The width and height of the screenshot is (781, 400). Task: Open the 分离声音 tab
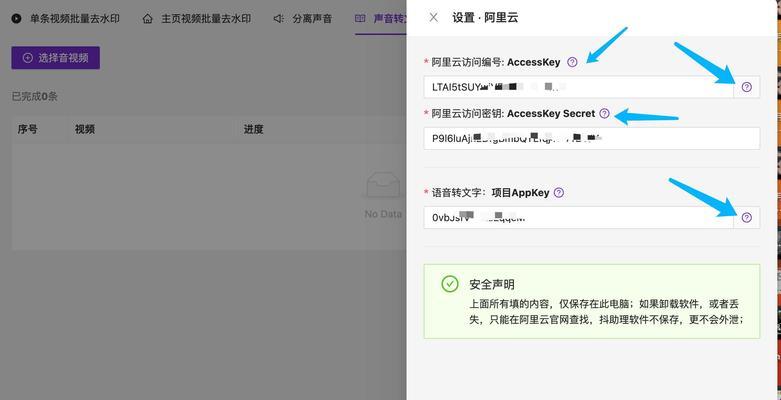[303, 19]
